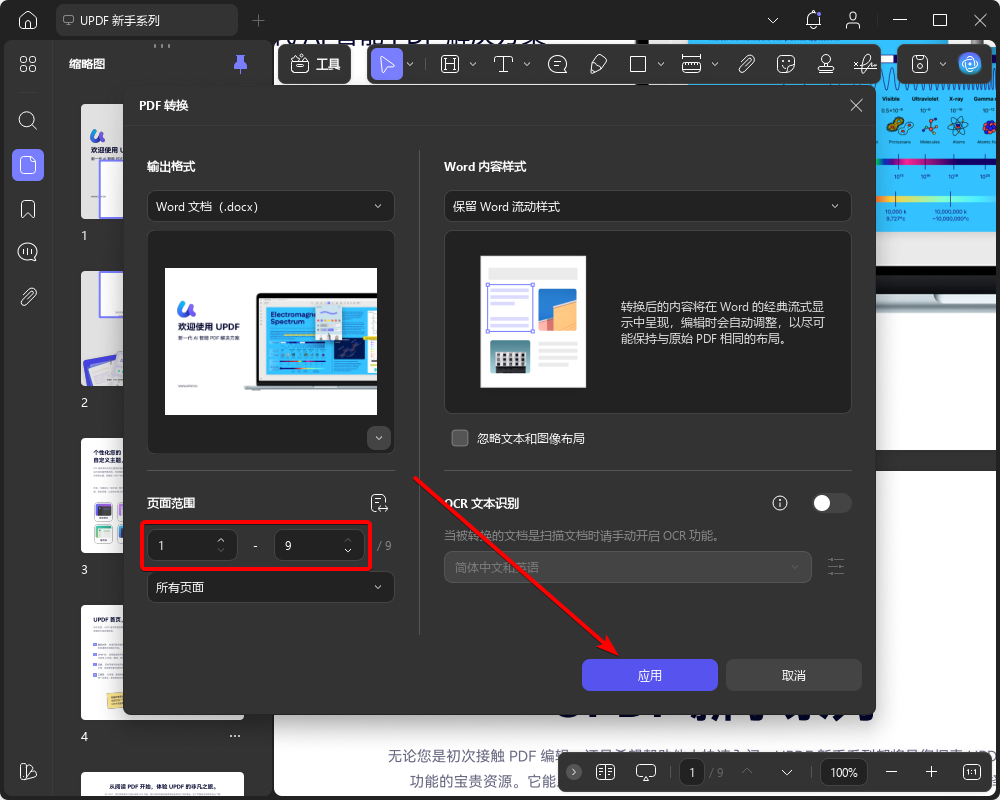
Task: Open the notifications bell
Action: [x=813, y=20]
